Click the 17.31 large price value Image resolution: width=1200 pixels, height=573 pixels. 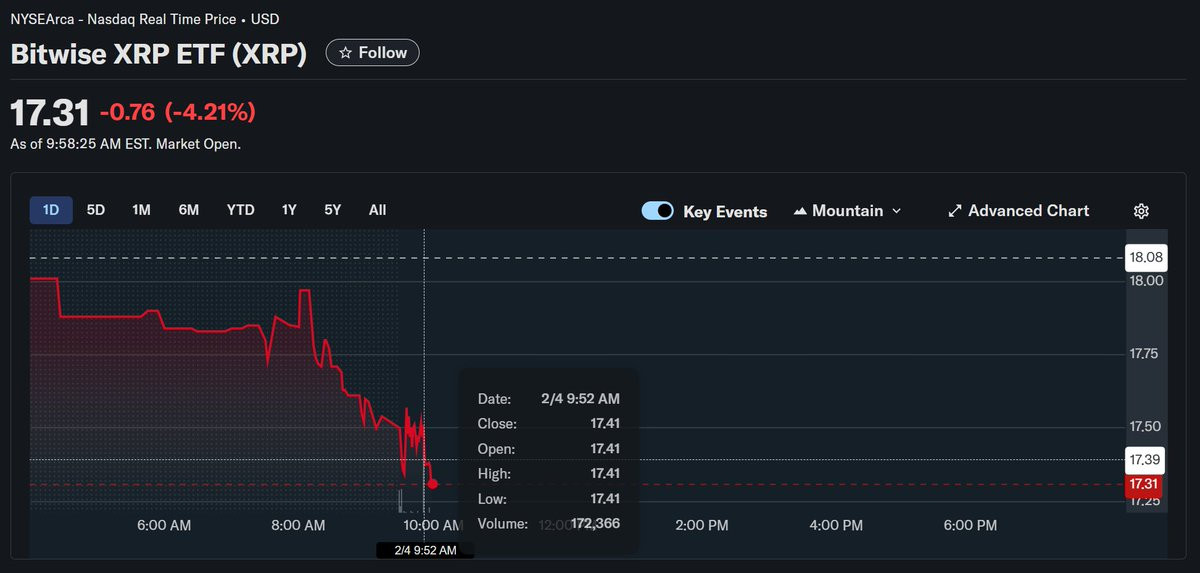pos(50,111)
